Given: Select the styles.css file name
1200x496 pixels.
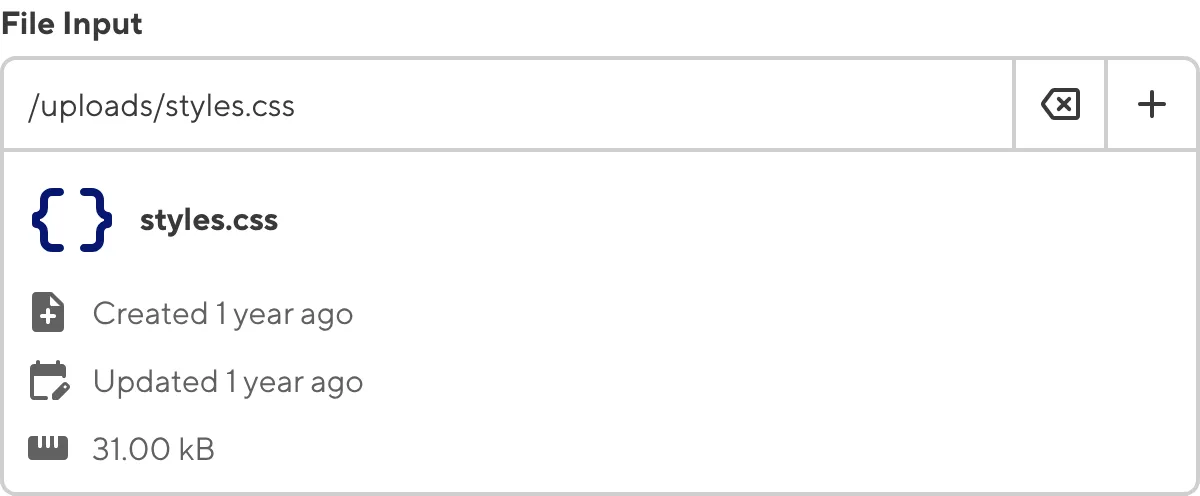Looking at the screenshot, I should 209,220.
